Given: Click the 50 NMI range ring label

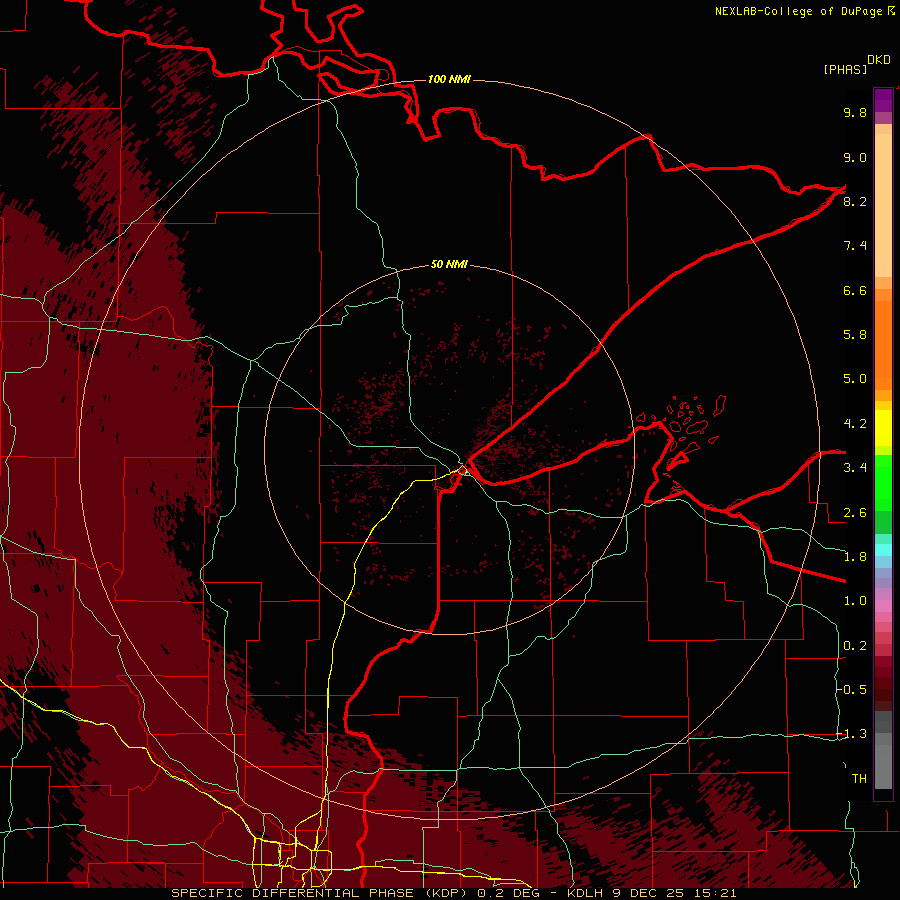Looking at the screenshot, I should click(449, 264).
